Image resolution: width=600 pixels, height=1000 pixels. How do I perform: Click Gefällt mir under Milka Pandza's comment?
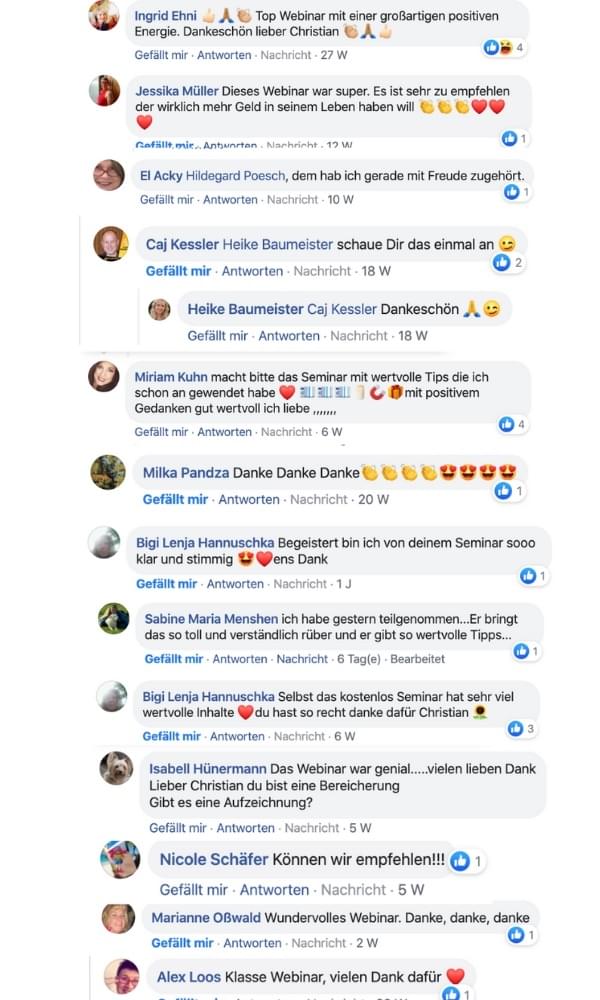tap(175, 499)
